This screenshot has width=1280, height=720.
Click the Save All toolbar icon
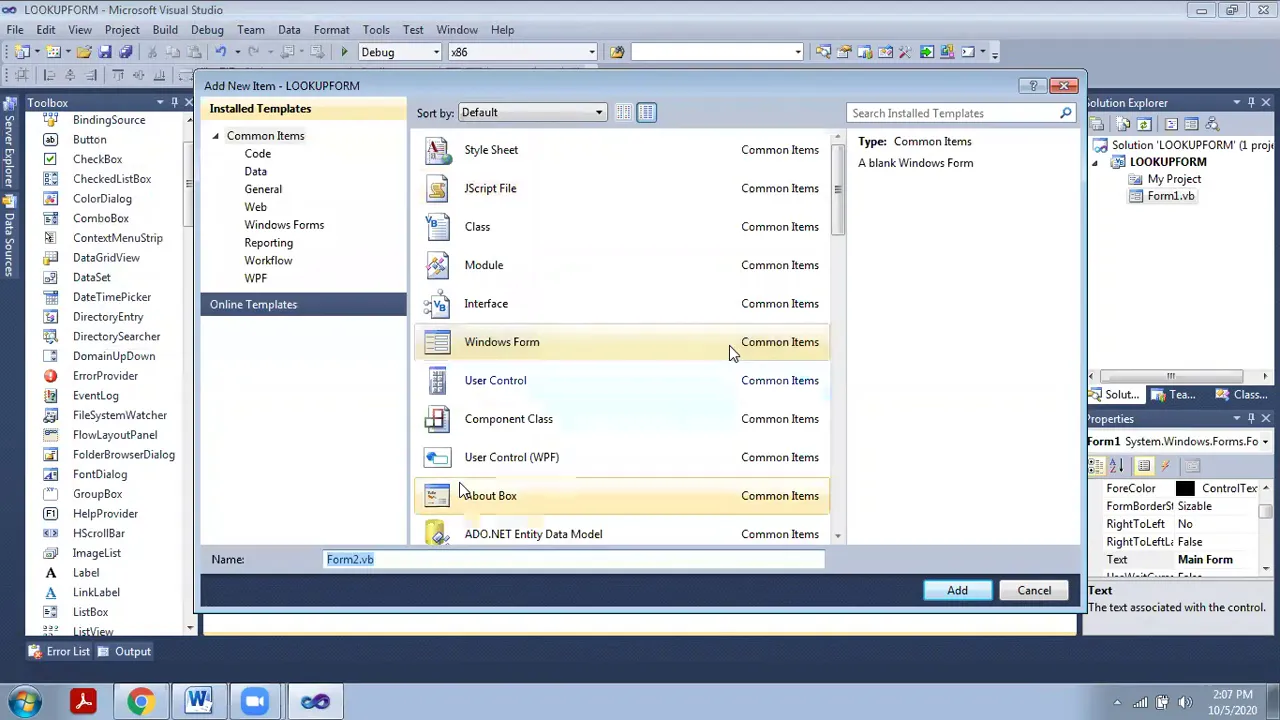[x=126, y=52]
